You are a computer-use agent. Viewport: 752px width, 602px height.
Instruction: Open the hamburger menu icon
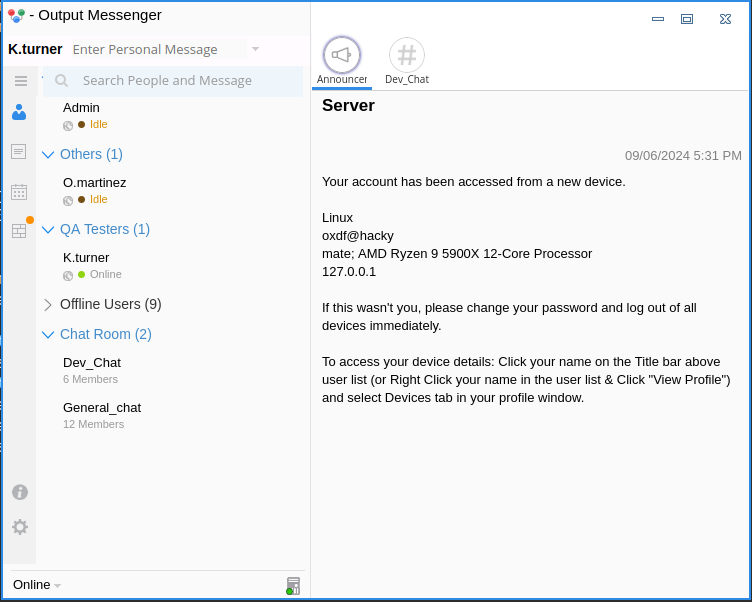(21, 81)
